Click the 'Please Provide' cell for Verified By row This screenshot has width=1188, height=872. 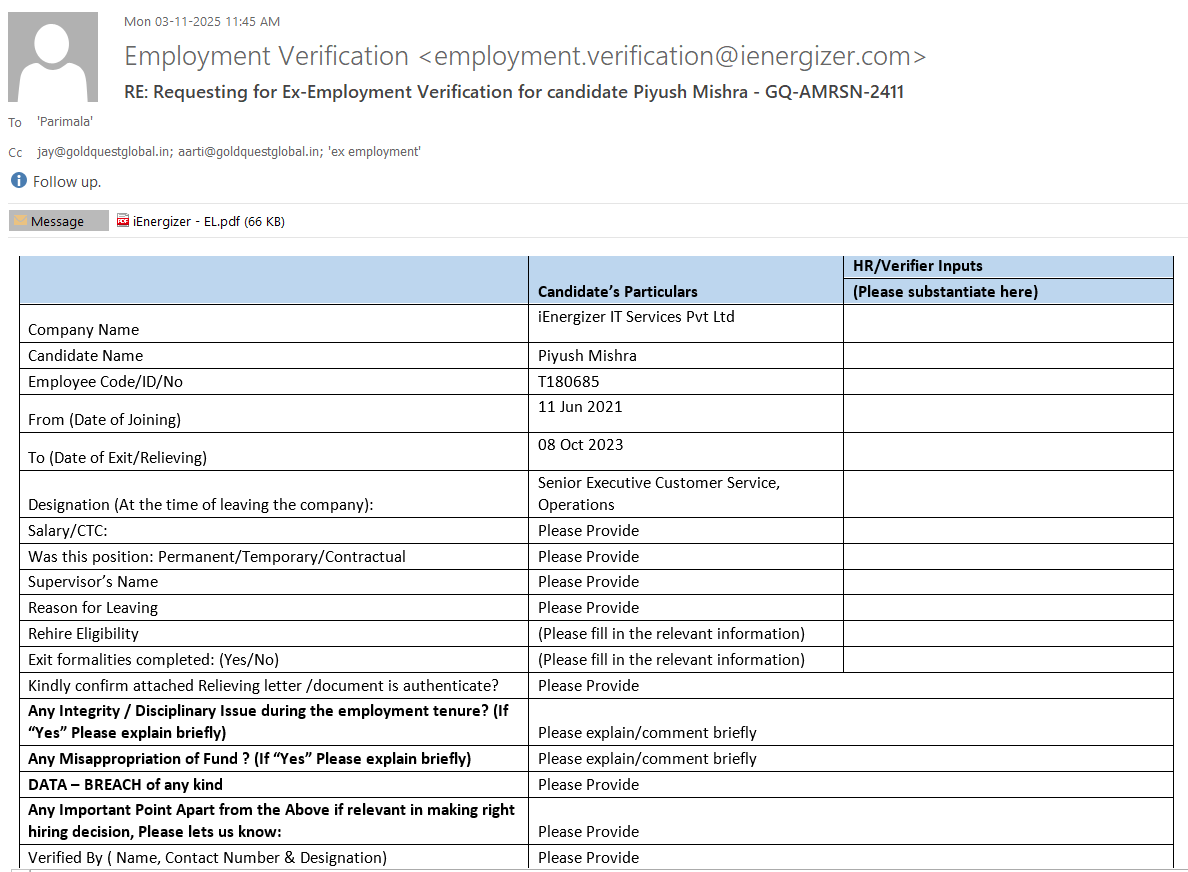pyautogui.click(x=588, y=858)
